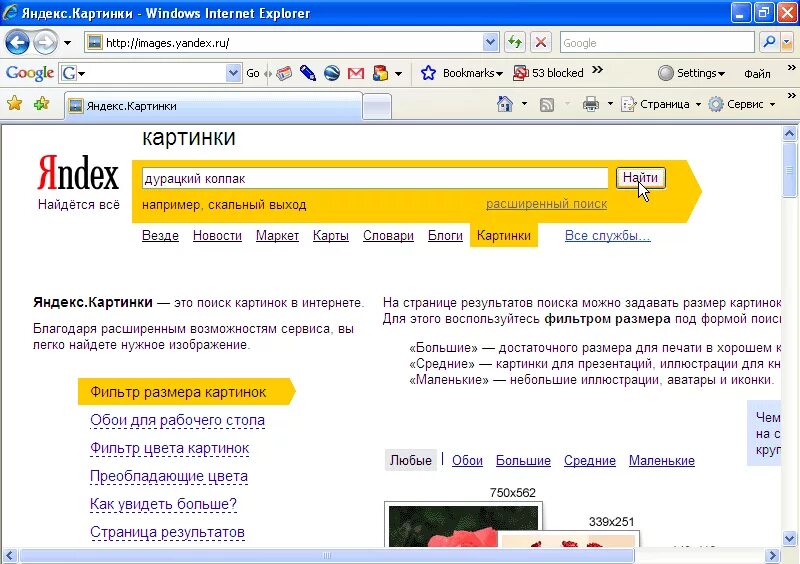Open the search provider dropdown arrow
Viewport: 800px width, 564px height.
(x=786, y=43)
